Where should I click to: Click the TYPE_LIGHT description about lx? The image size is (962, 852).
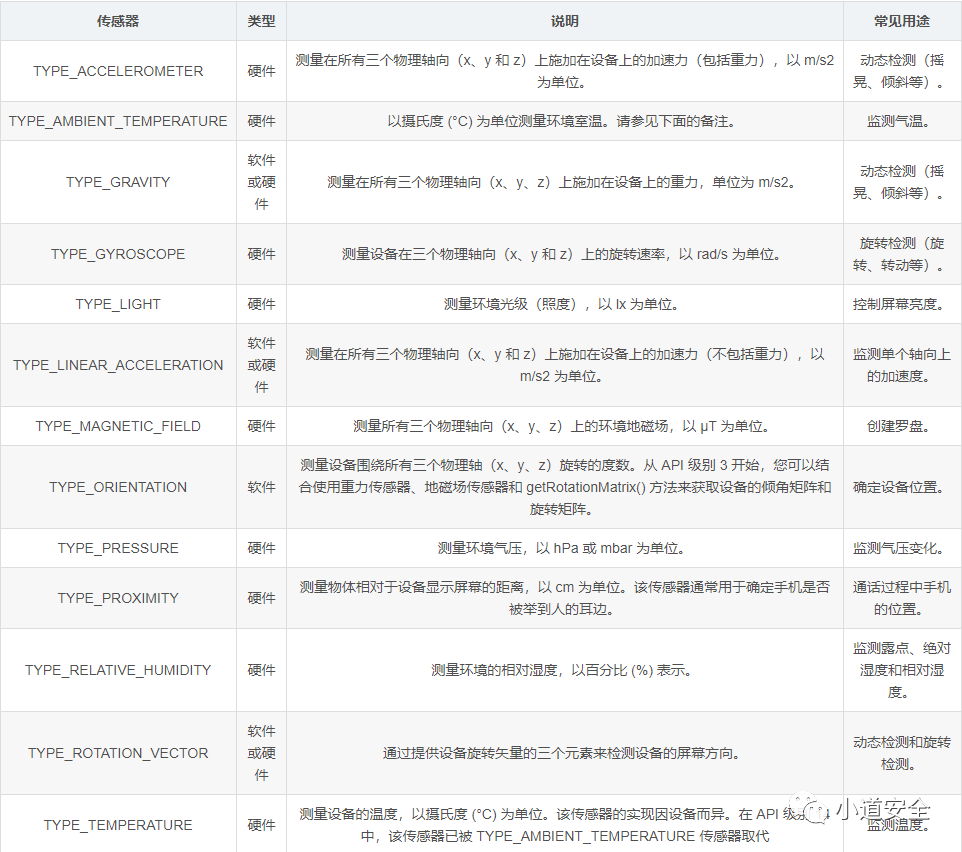(x=561, y=304)
